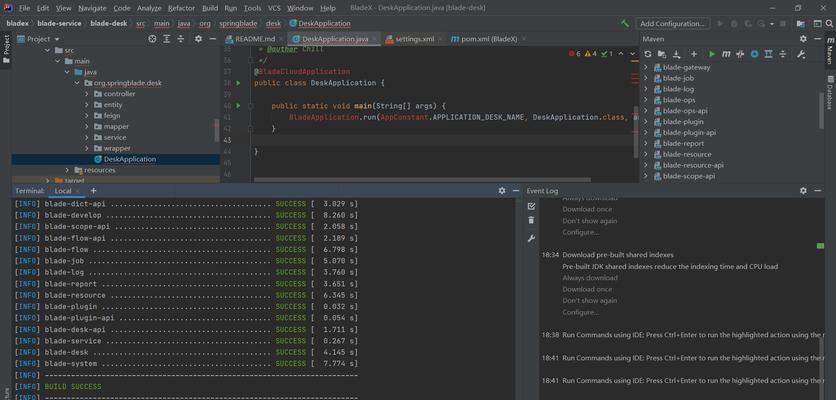Expand controller folder in project tree
This screenshot has height=400, width=836.
[x=86, y=94]
